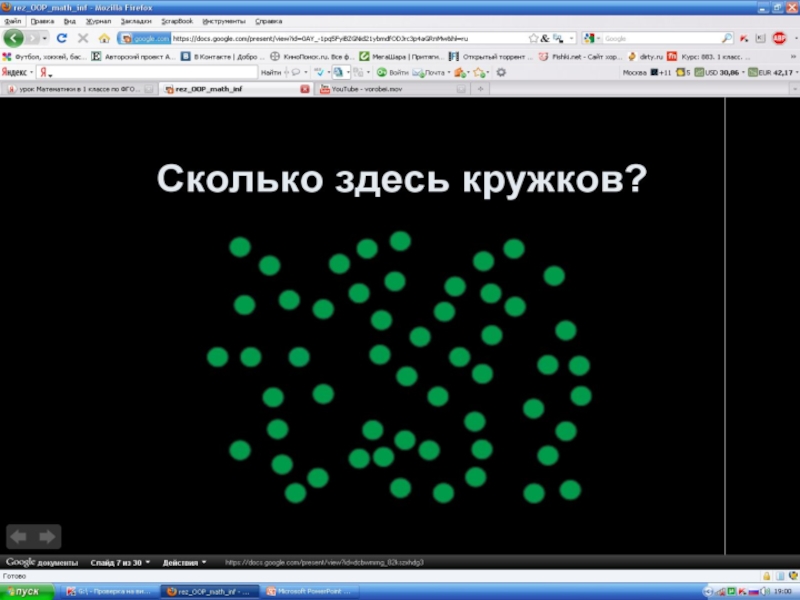Click the Войти login button
800x600 pixels.
393,72
